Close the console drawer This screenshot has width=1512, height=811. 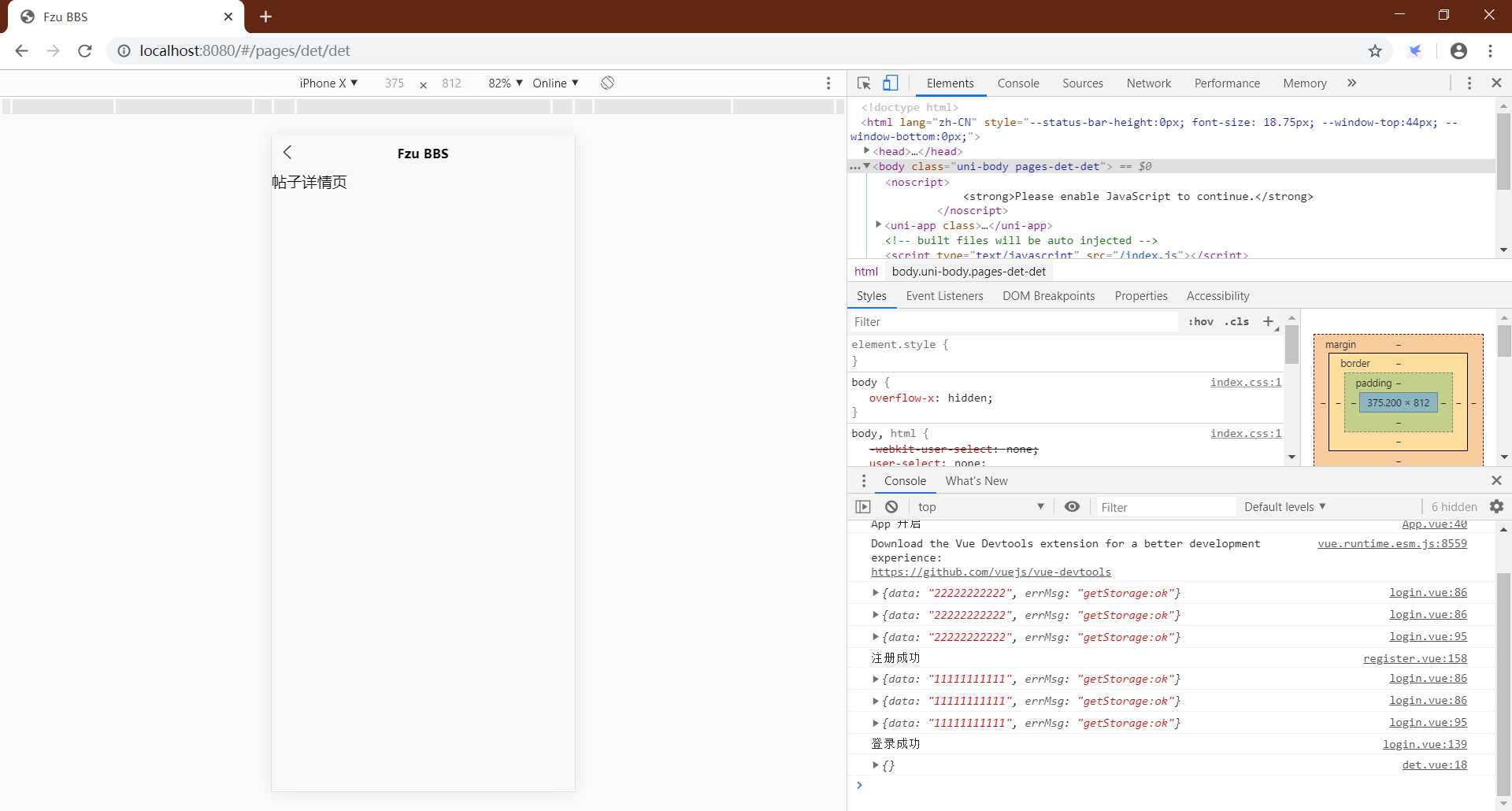tap(1497, 480)
